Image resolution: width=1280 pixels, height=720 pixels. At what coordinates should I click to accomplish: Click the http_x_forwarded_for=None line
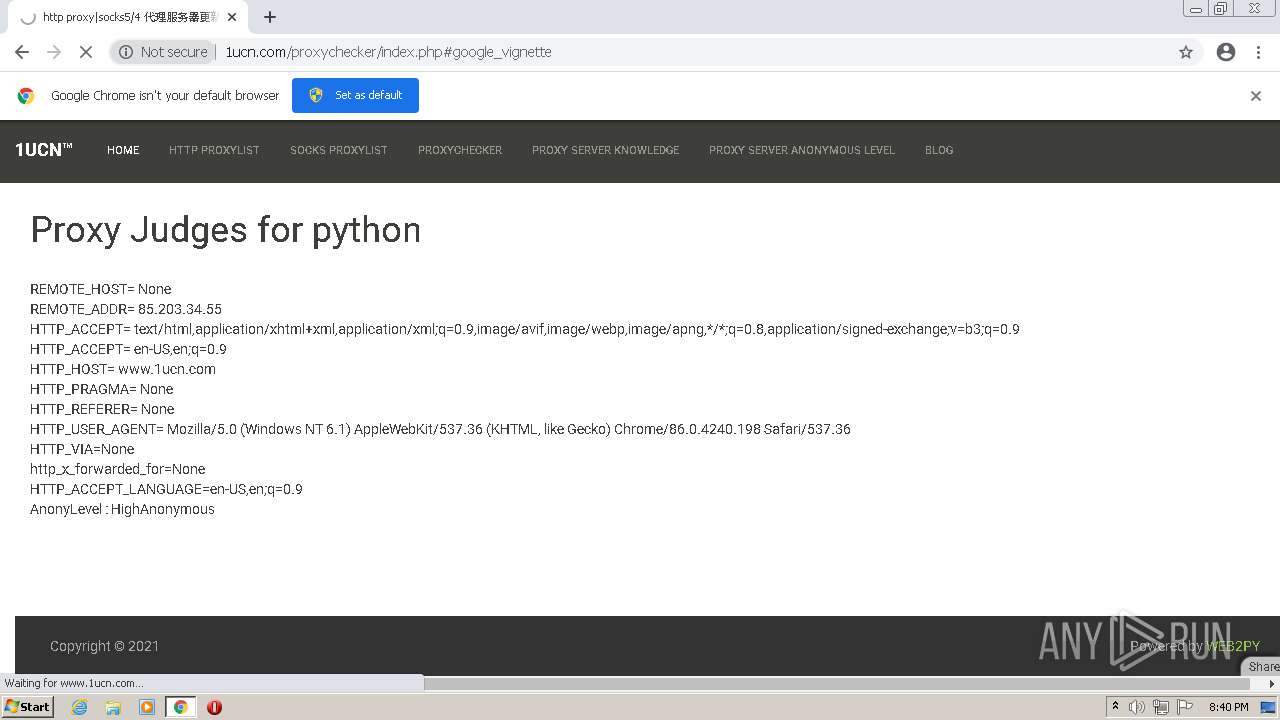pos(118,469)
